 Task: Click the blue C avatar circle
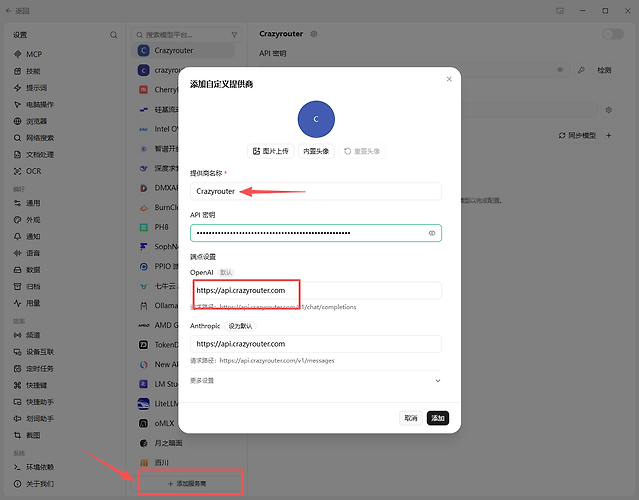316,119
